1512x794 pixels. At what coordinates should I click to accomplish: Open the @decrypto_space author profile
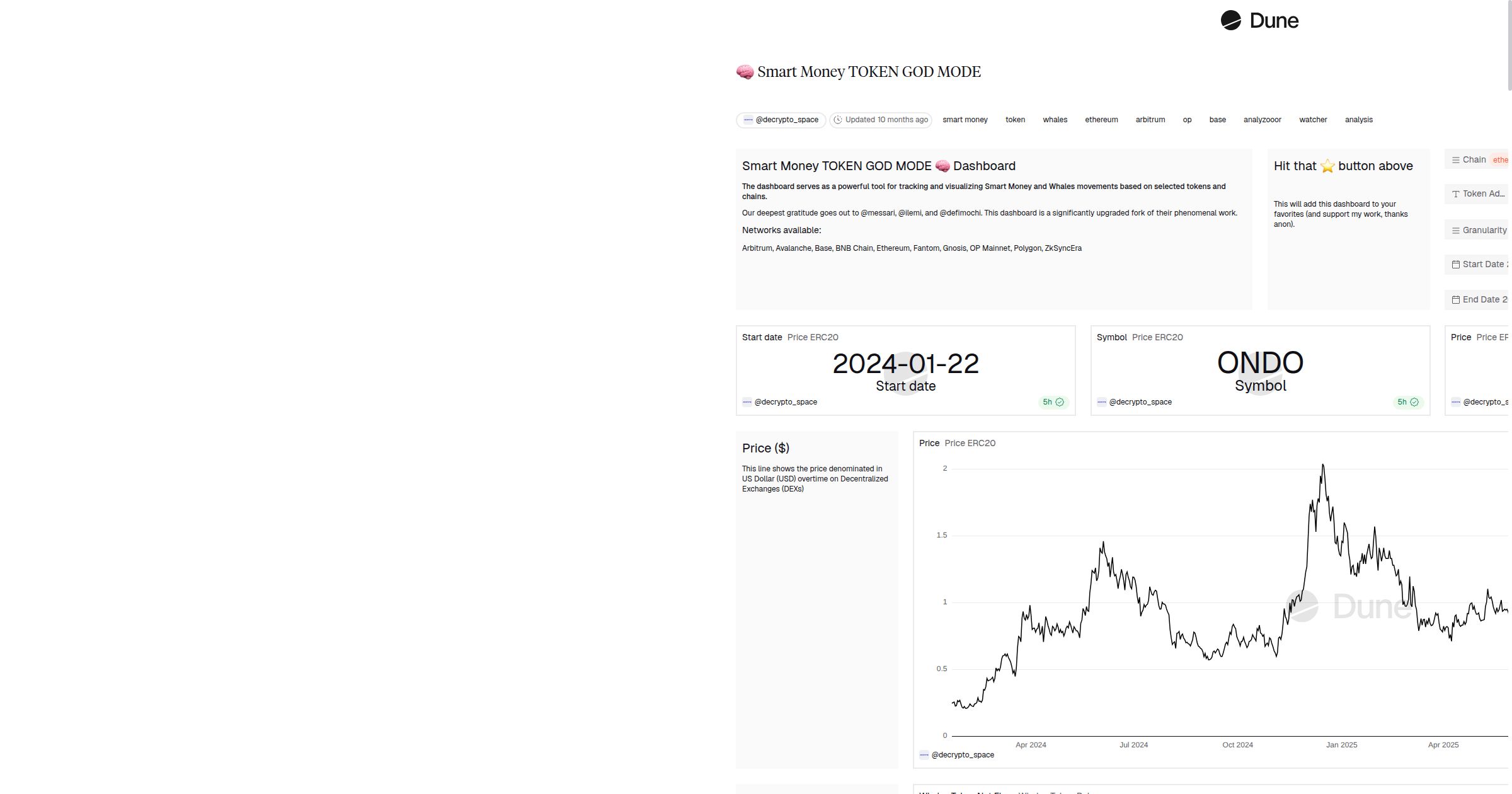click(781, 119)
